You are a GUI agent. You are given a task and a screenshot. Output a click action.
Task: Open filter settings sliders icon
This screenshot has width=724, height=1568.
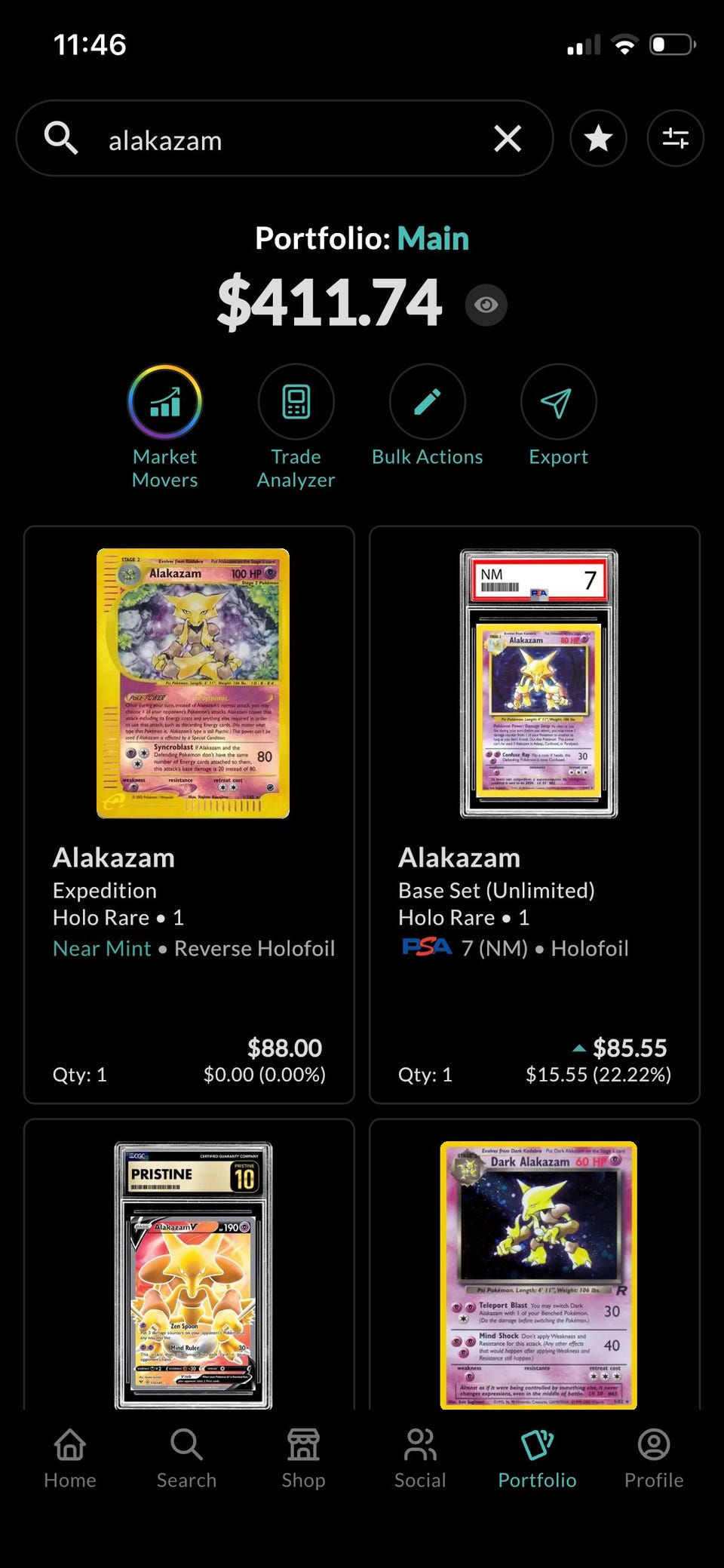point(675,138)
